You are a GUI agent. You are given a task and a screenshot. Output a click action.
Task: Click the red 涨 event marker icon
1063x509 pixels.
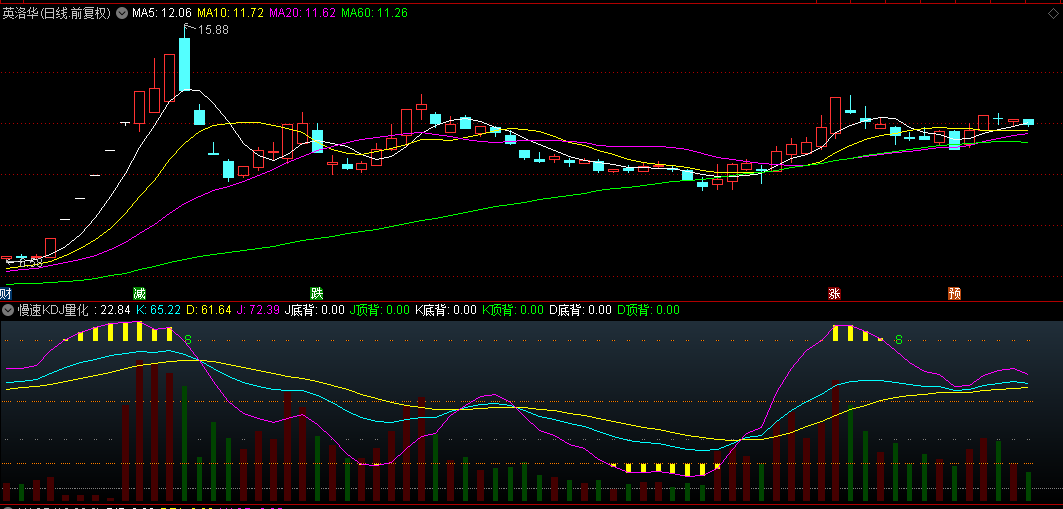835,293
